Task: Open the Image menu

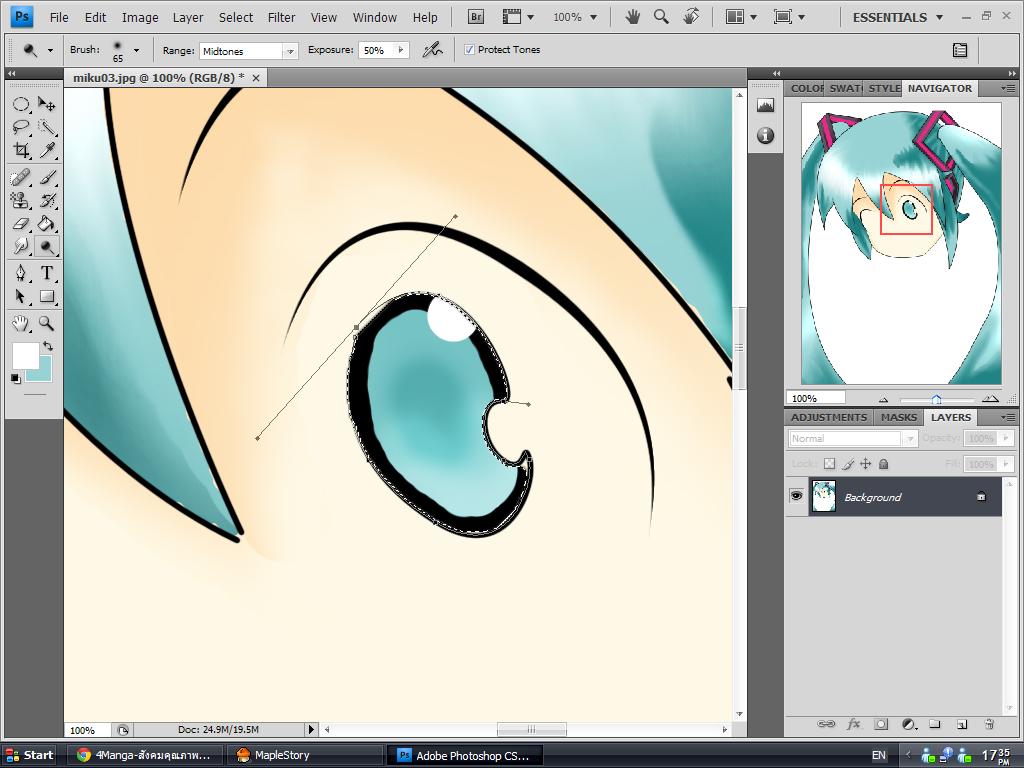Action: click(x=140, y=18)
